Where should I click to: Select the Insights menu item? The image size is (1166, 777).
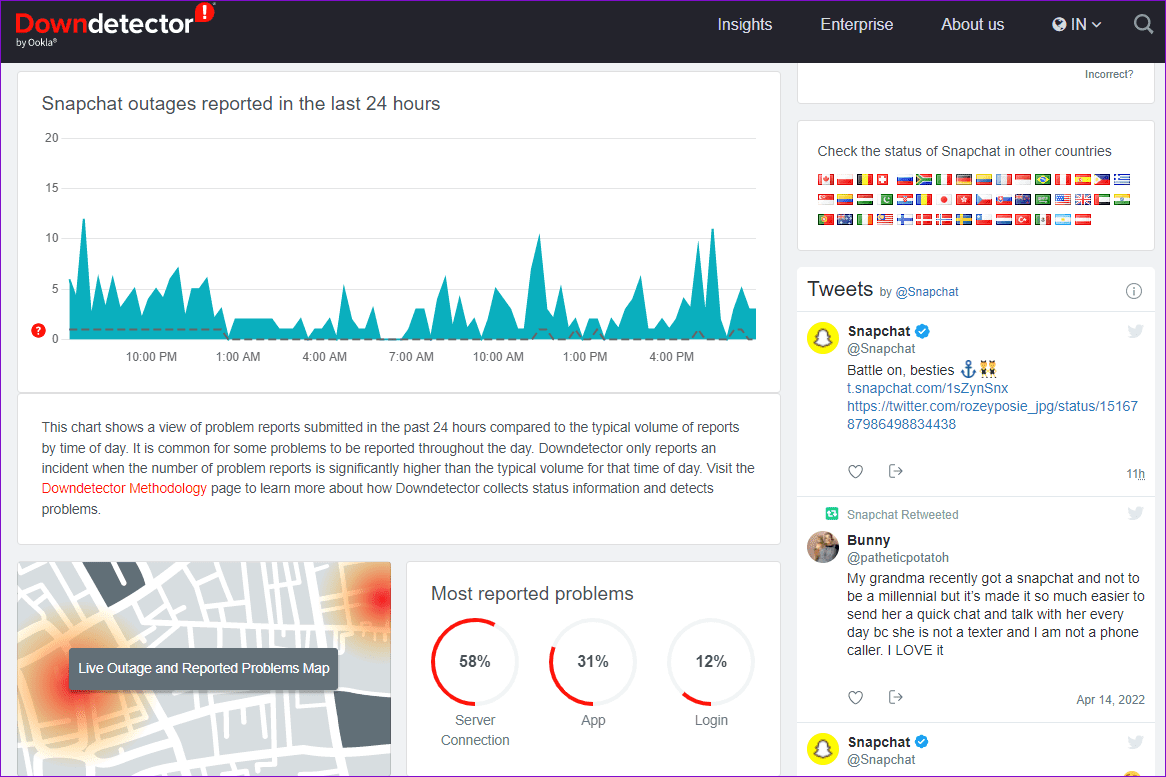(x=744, y=24)
